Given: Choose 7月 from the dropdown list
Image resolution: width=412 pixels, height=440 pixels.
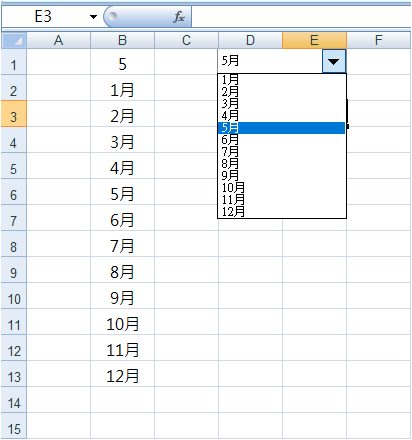Looking at the screenshot, I should point(281,152).
